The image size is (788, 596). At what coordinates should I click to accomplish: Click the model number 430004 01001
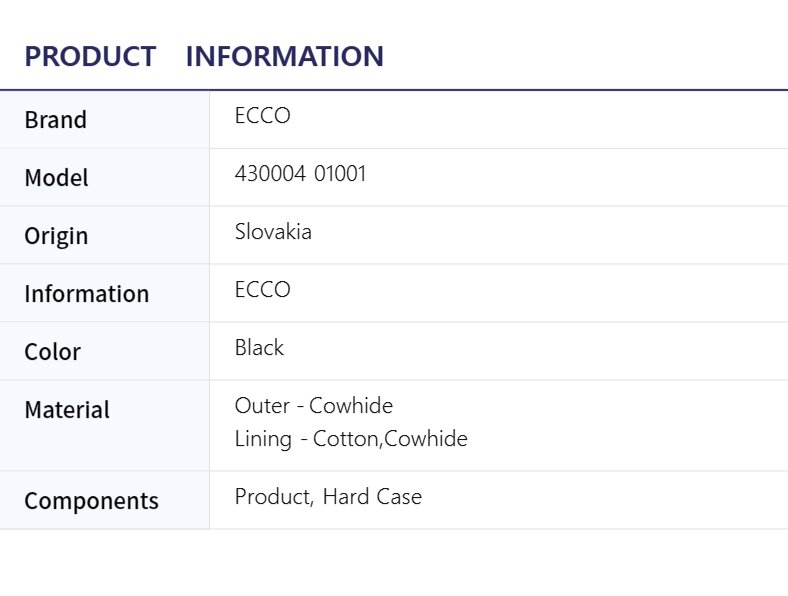pos(300,174)
